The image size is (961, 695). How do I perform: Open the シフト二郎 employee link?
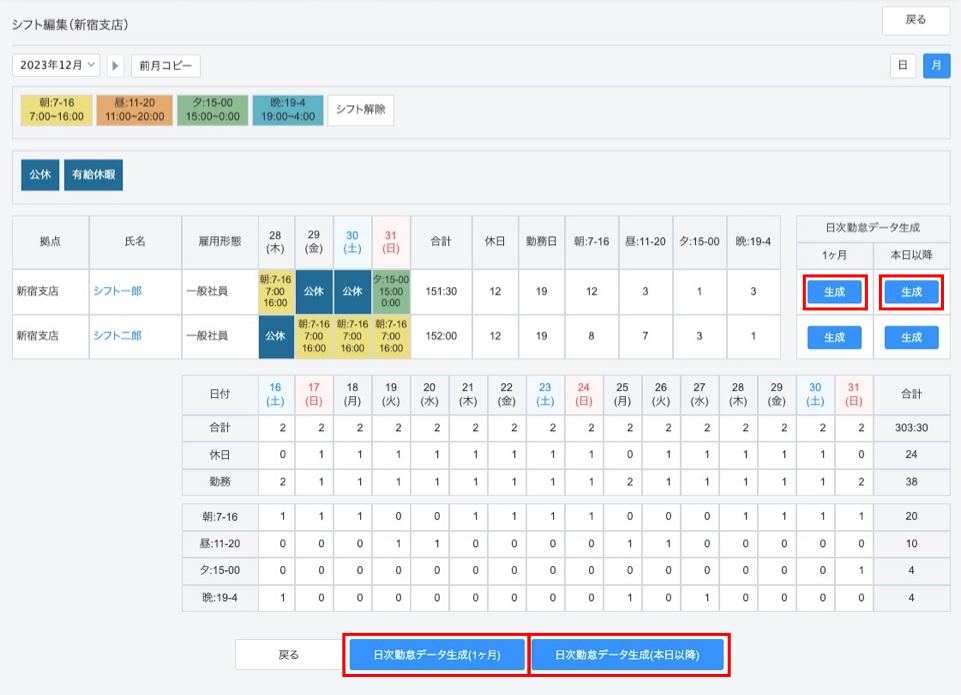point(117,337)
